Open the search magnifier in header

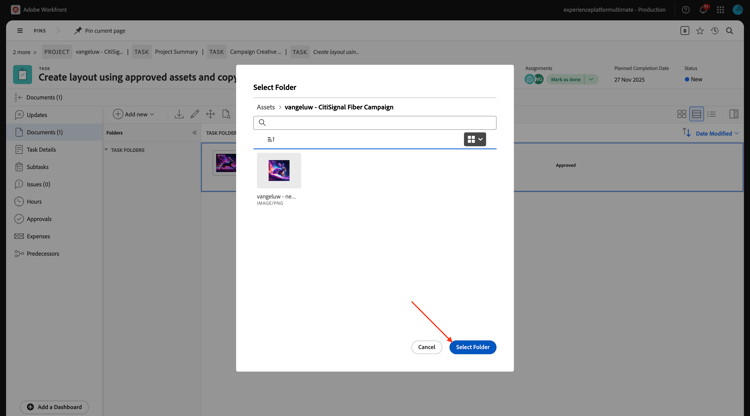tap(729, 31)
